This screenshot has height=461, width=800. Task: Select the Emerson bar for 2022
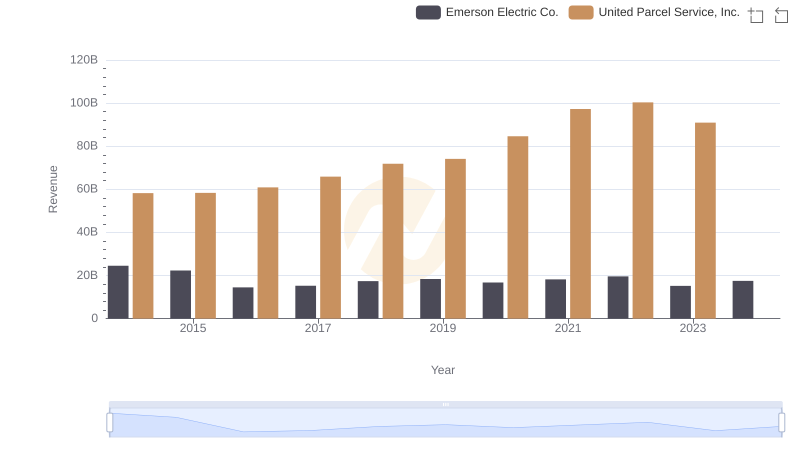[x=618, y=297]
